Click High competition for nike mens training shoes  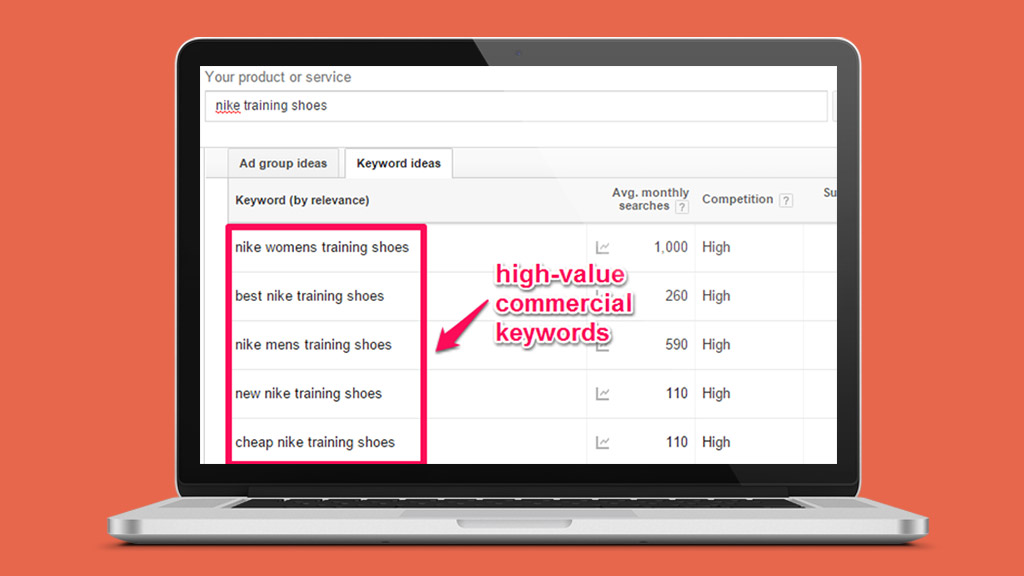point(716,345)
